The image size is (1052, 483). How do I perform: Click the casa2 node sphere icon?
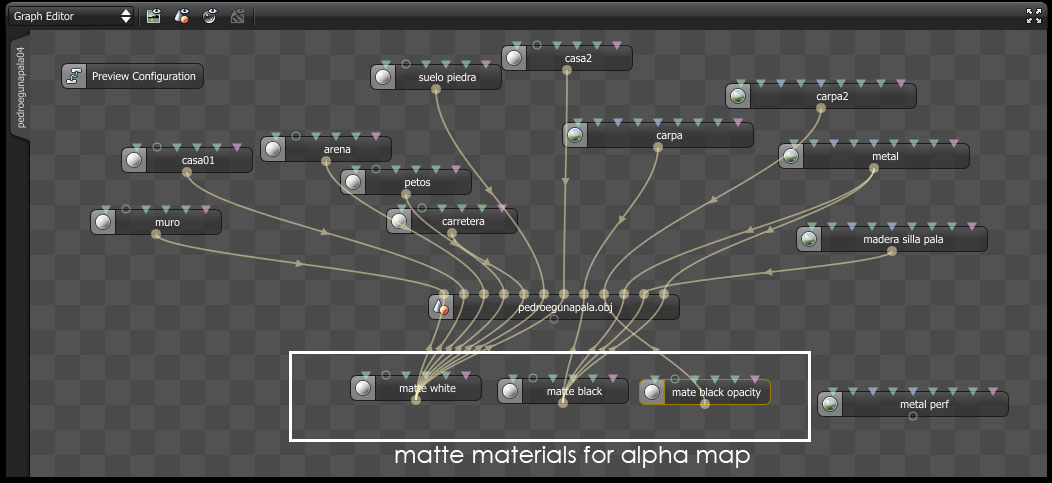(x=514, y=58)
